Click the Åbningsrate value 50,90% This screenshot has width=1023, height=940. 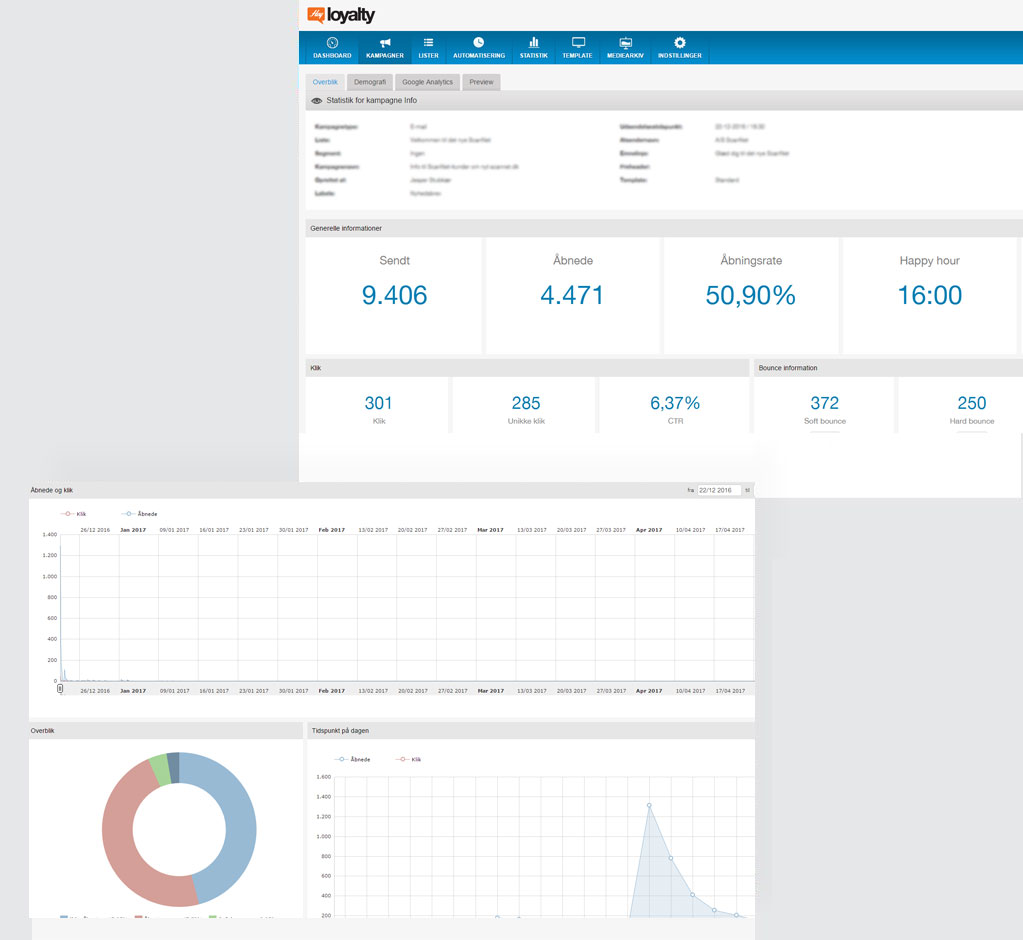pyautogui.click(x=750, y=296)
